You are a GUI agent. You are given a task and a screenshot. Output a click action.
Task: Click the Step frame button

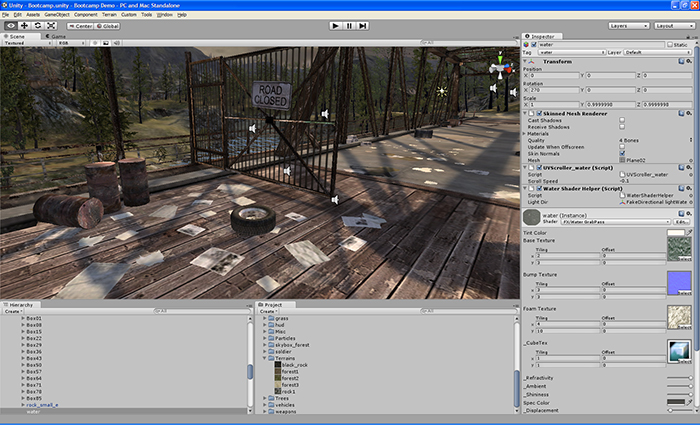362,26
